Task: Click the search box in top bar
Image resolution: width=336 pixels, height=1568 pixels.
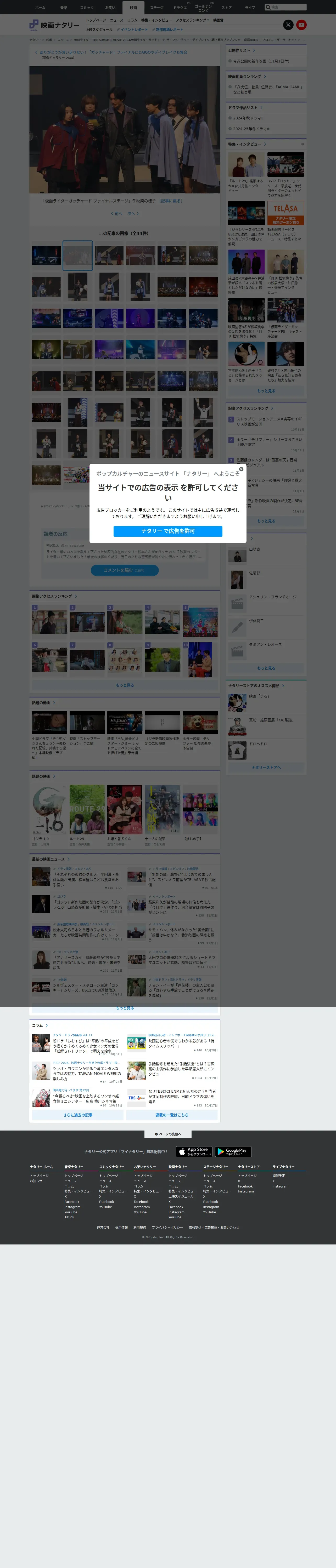Action: click(285, 7)
